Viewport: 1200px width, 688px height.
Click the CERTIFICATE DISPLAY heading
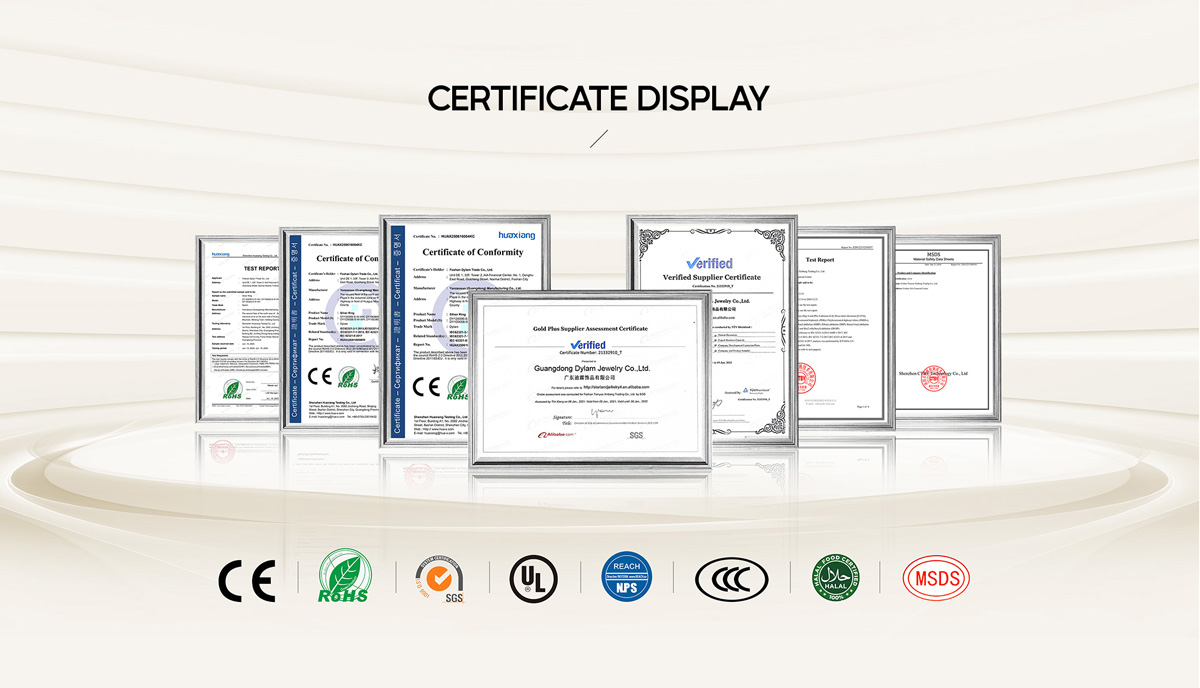tap(599, 98)
